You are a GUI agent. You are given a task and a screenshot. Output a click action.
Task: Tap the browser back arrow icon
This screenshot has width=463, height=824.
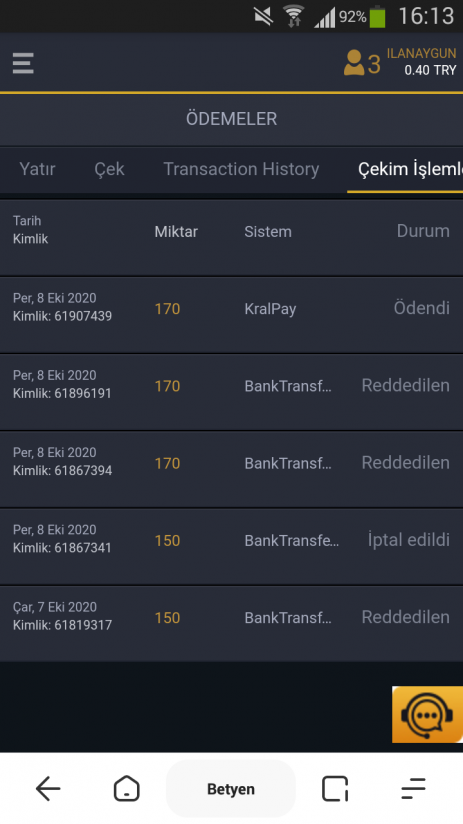pos(48,789)
